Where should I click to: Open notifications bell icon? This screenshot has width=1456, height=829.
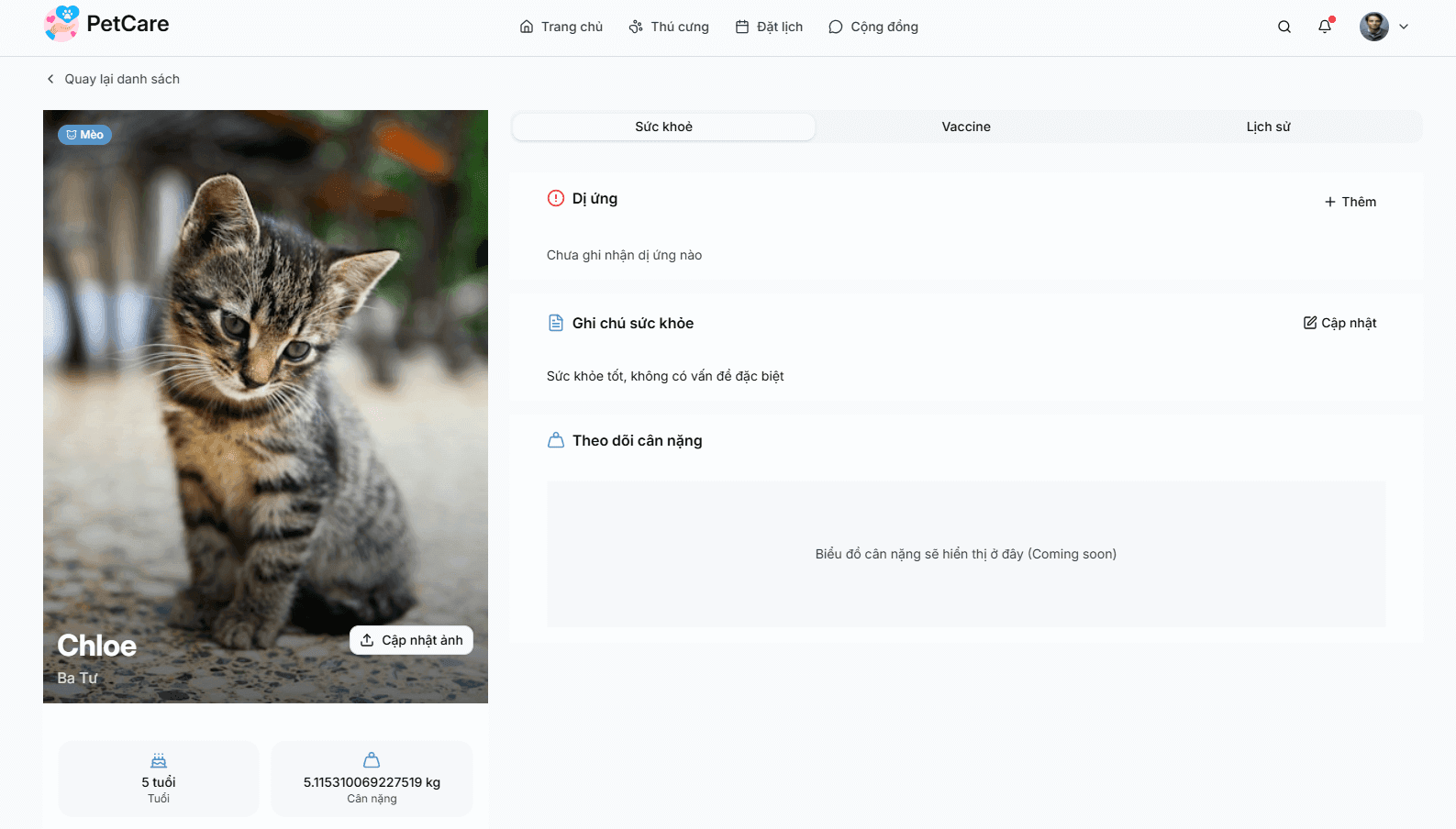pos(1325,27)
